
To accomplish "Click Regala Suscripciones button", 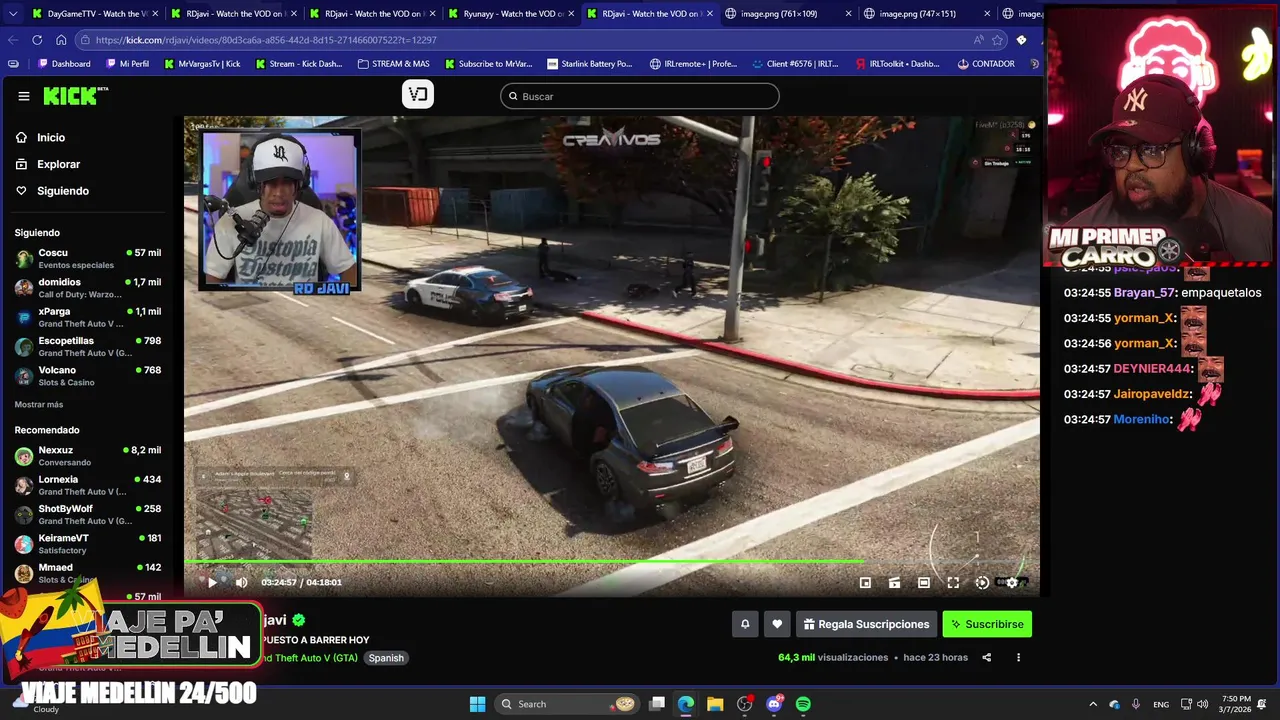I will [866, 624].
